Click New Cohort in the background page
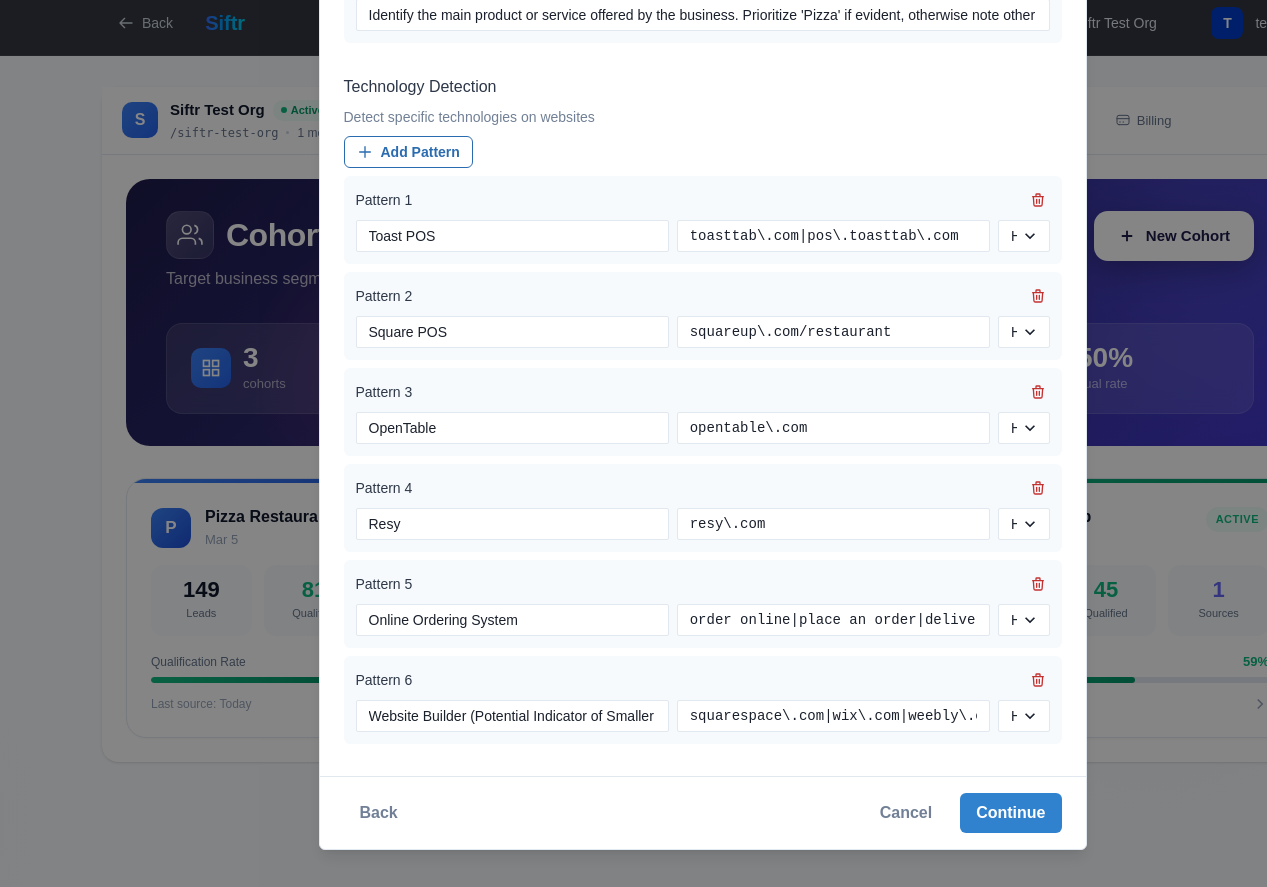The image size is (1267, 887). coord(1174,236)
